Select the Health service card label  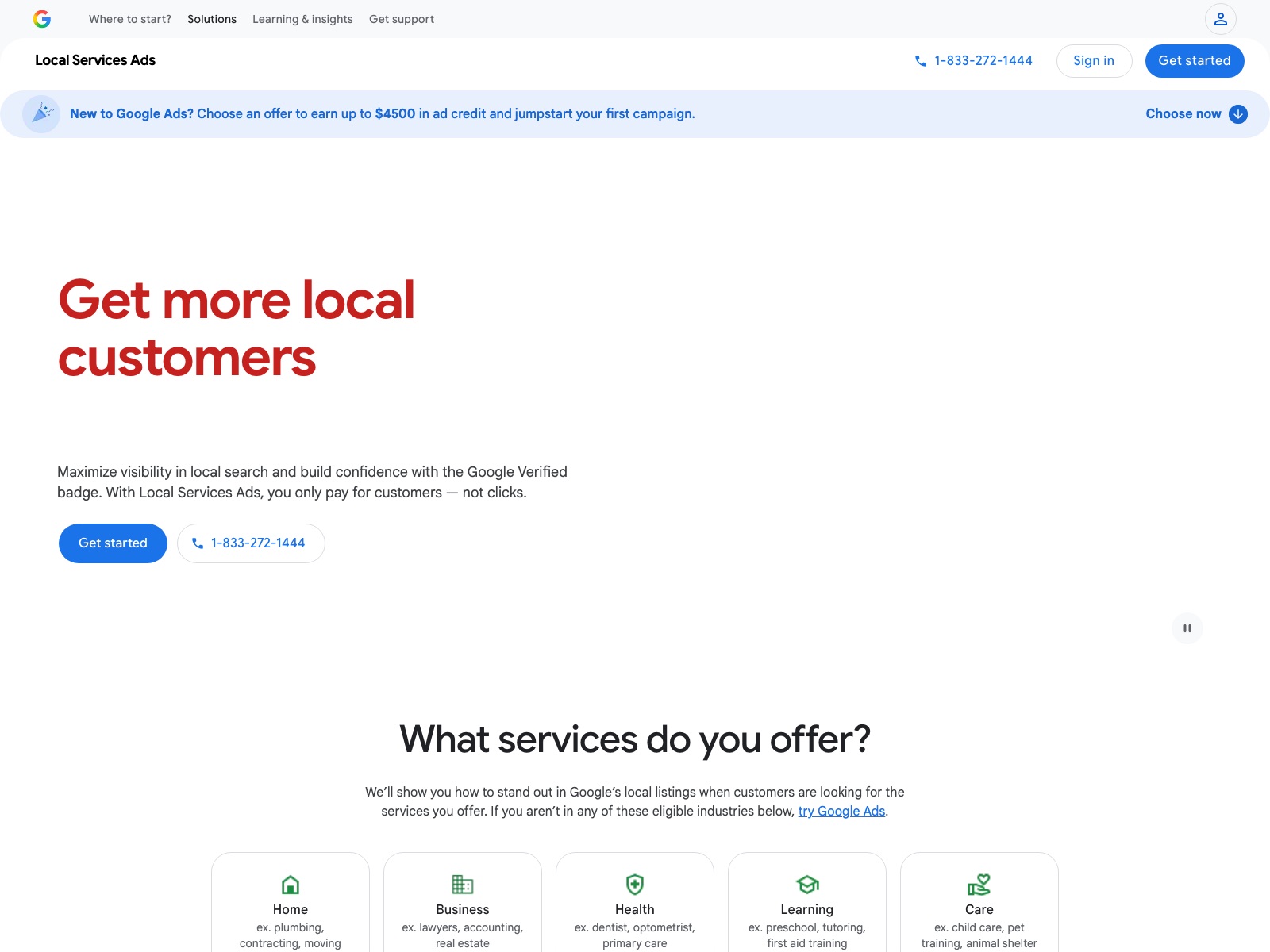coord(635,909)
